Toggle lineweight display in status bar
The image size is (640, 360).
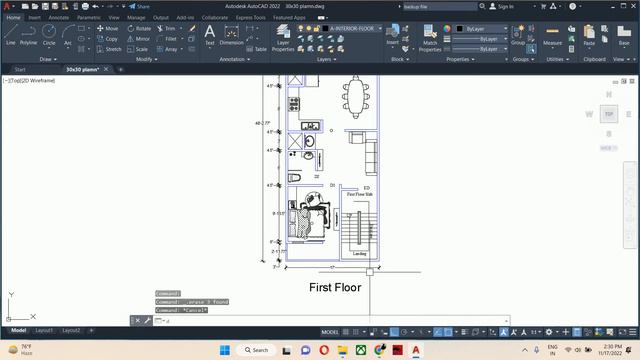pyautogui.click(x=464, y=332)
